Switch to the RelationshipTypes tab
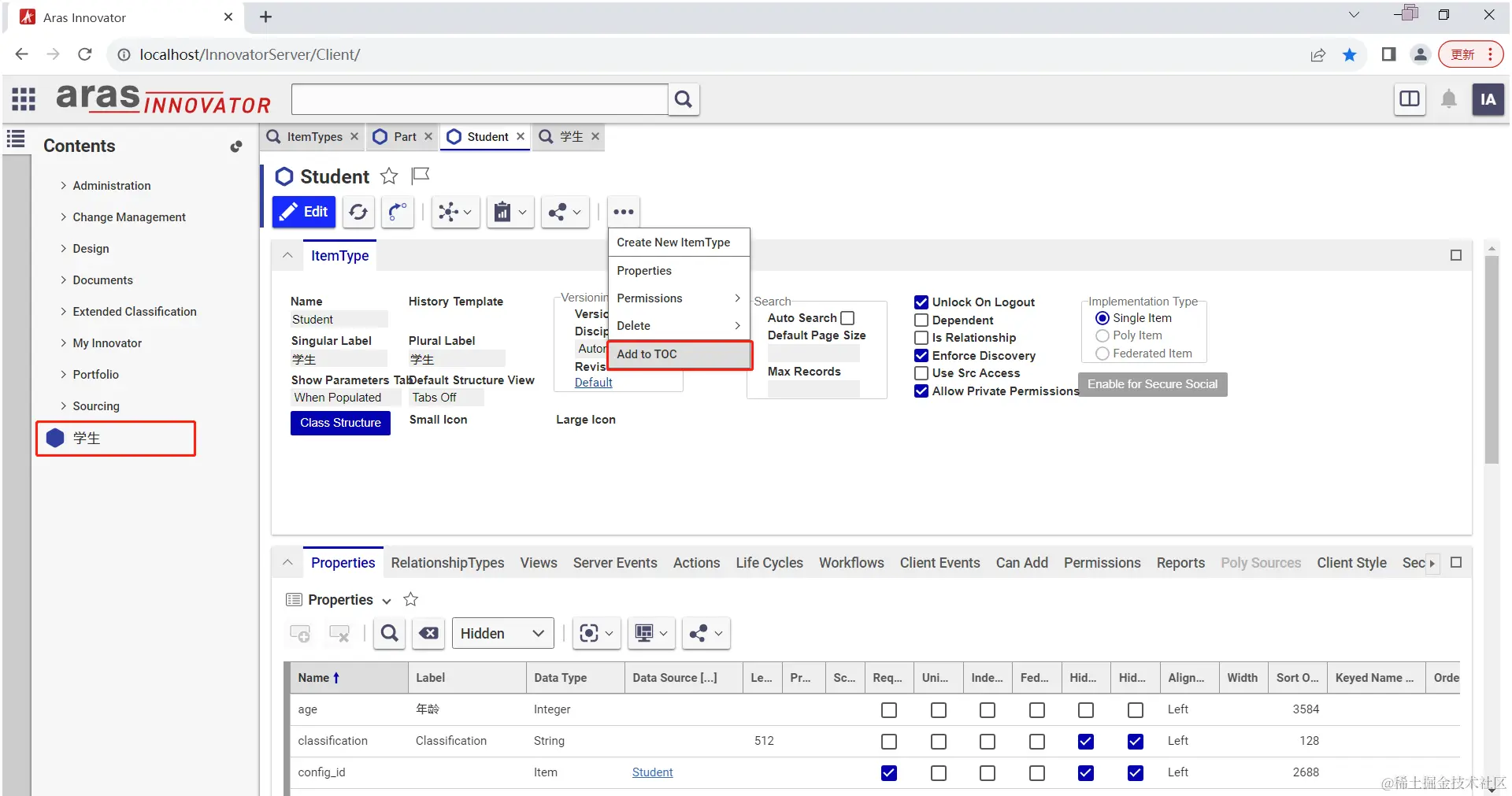Viewport: 1512px width, 796px height. coord(447,562)
